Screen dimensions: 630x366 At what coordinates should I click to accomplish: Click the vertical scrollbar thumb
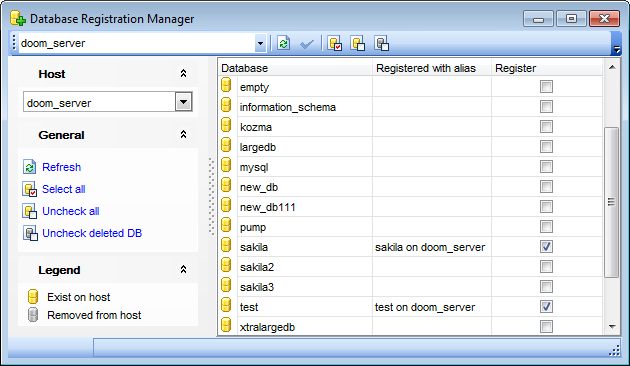612,202
